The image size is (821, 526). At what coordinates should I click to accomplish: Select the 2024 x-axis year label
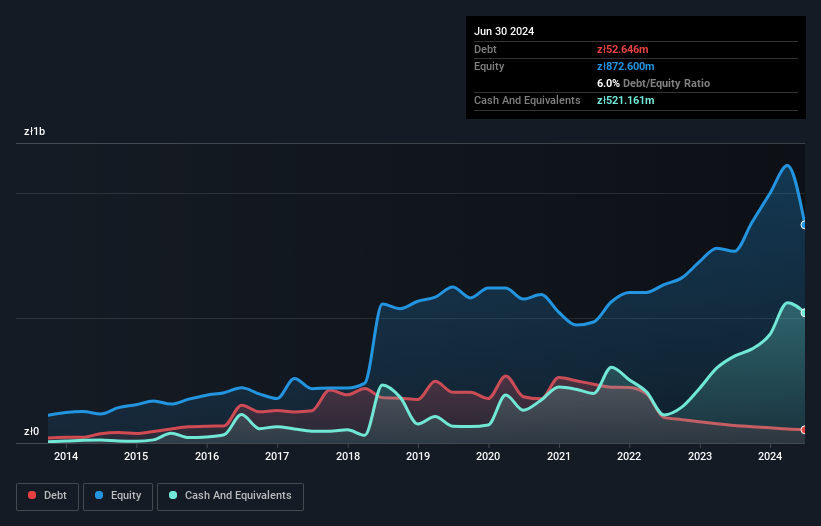point(770,457)
